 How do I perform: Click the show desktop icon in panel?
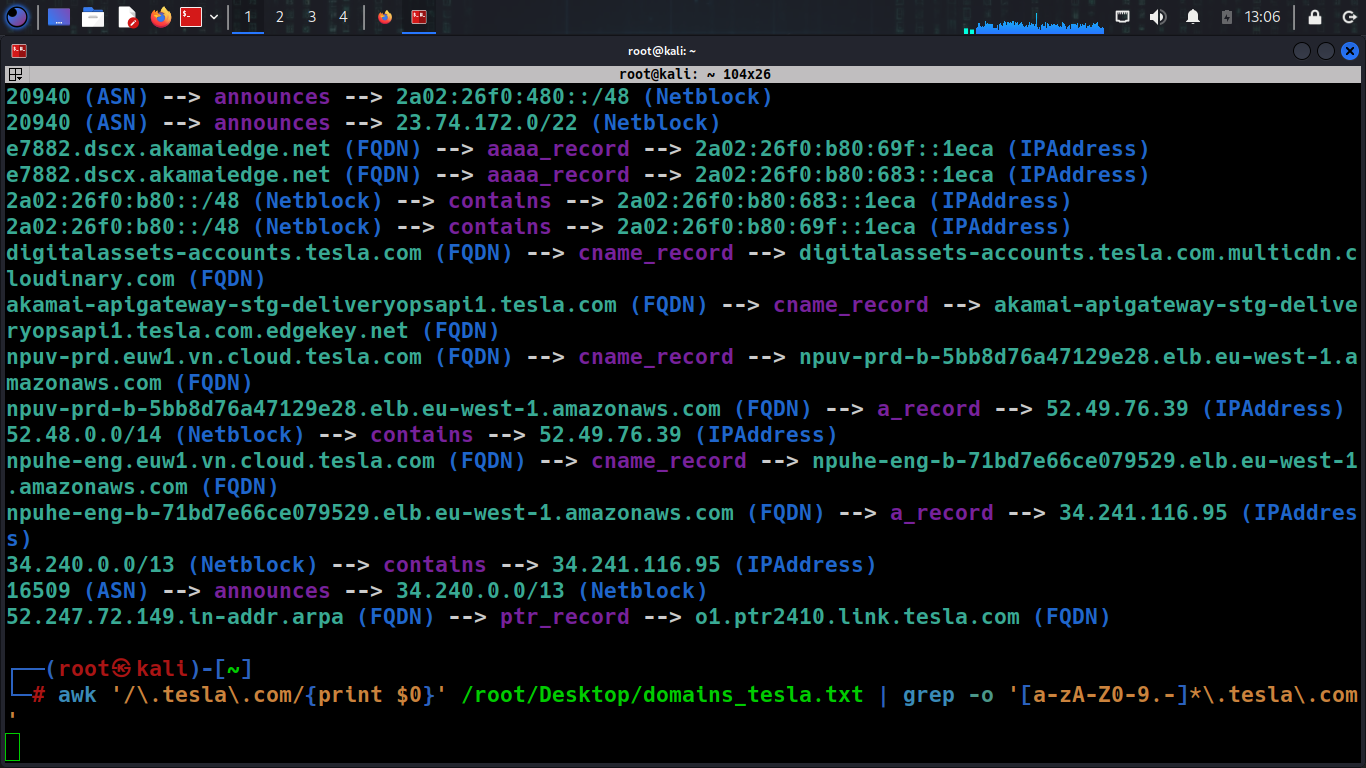coord(59,17)
